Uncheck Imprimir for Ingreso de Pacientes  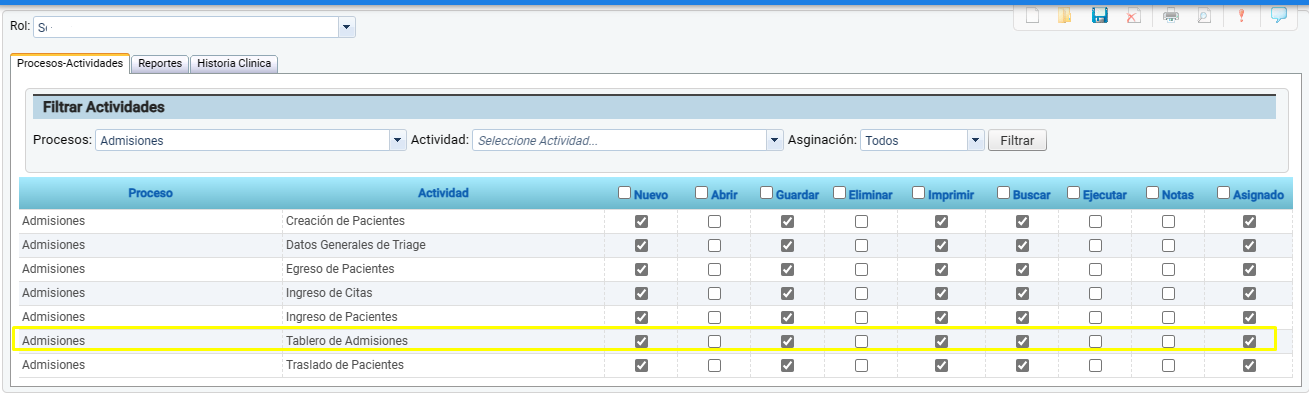[941, 317]
